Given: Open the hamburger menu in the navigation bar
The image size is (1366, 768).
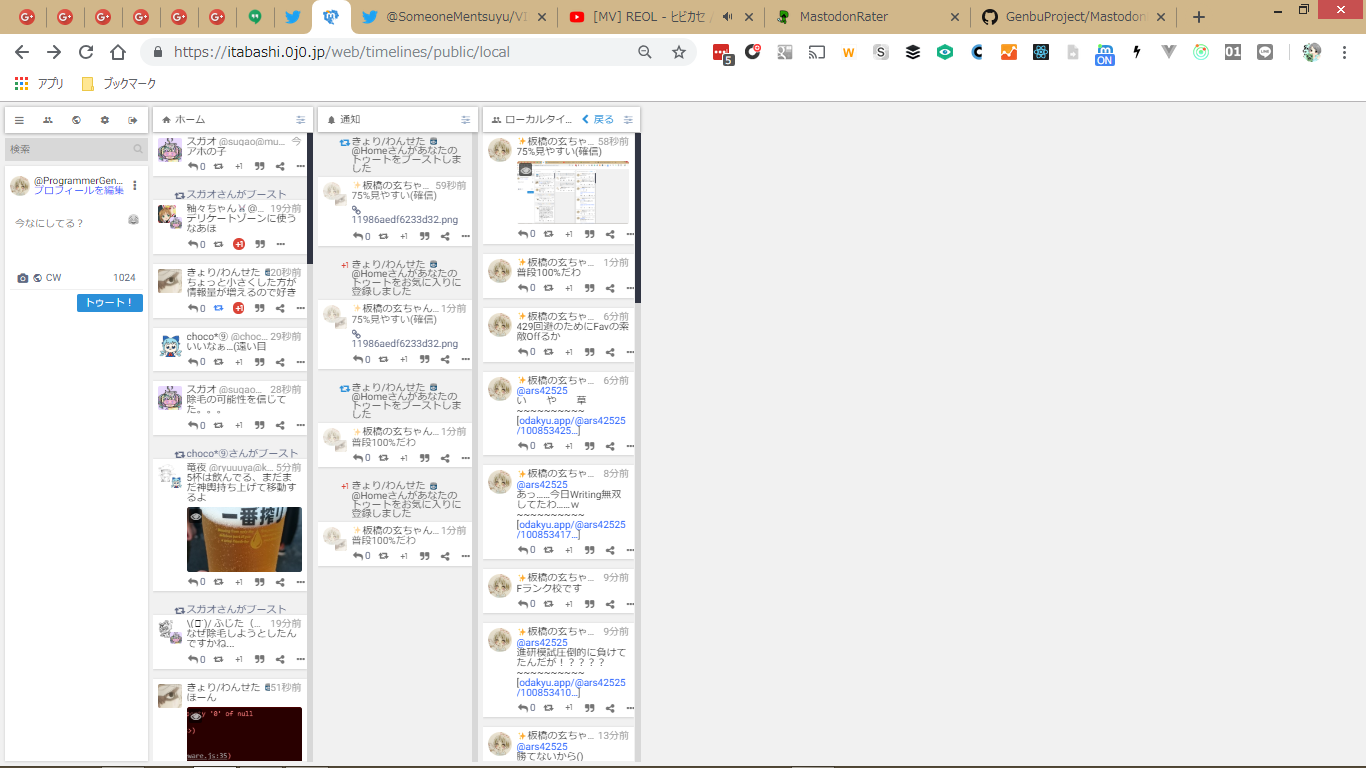Looking at the screenshot, I should coord(19,120).
